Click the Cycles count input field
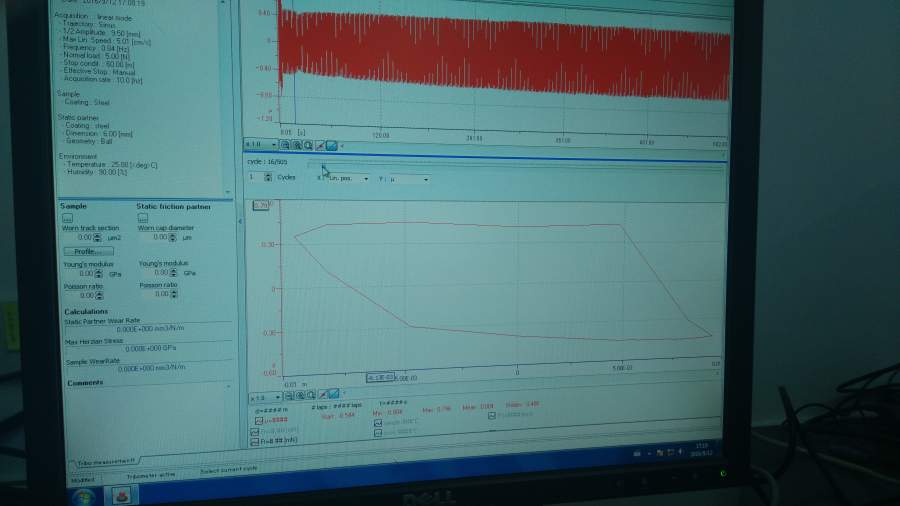The width and height of the screenshot is (900, 506). tap(257, 177)
